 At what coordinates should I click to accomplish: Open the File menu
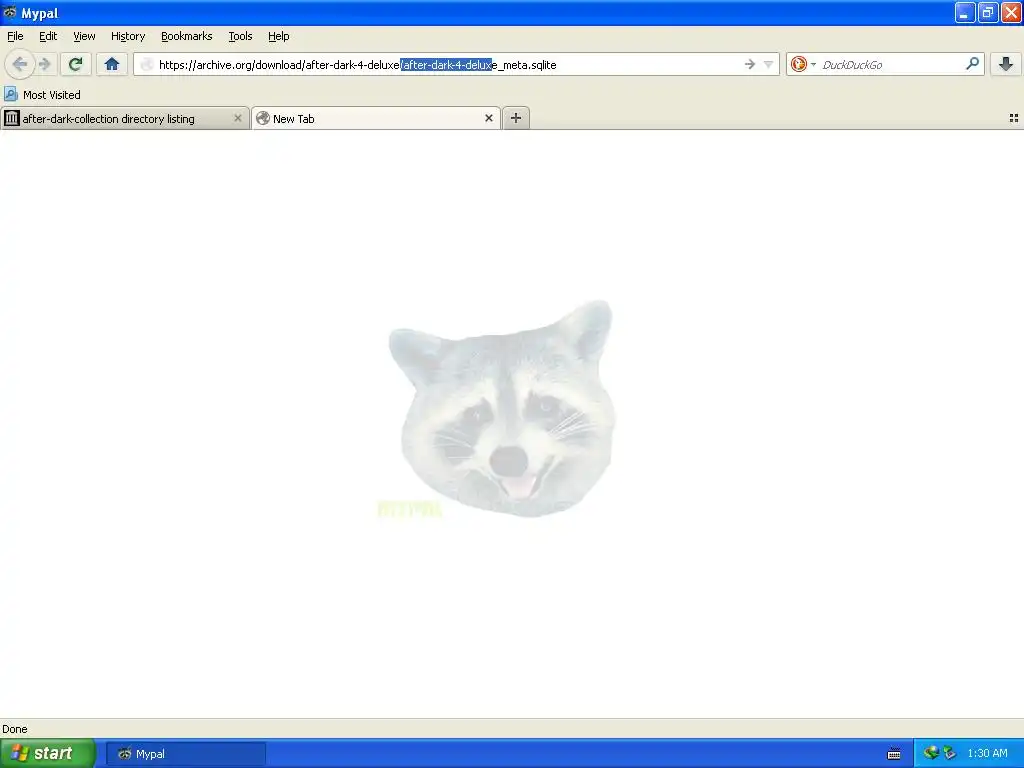[x=15, y=36]
